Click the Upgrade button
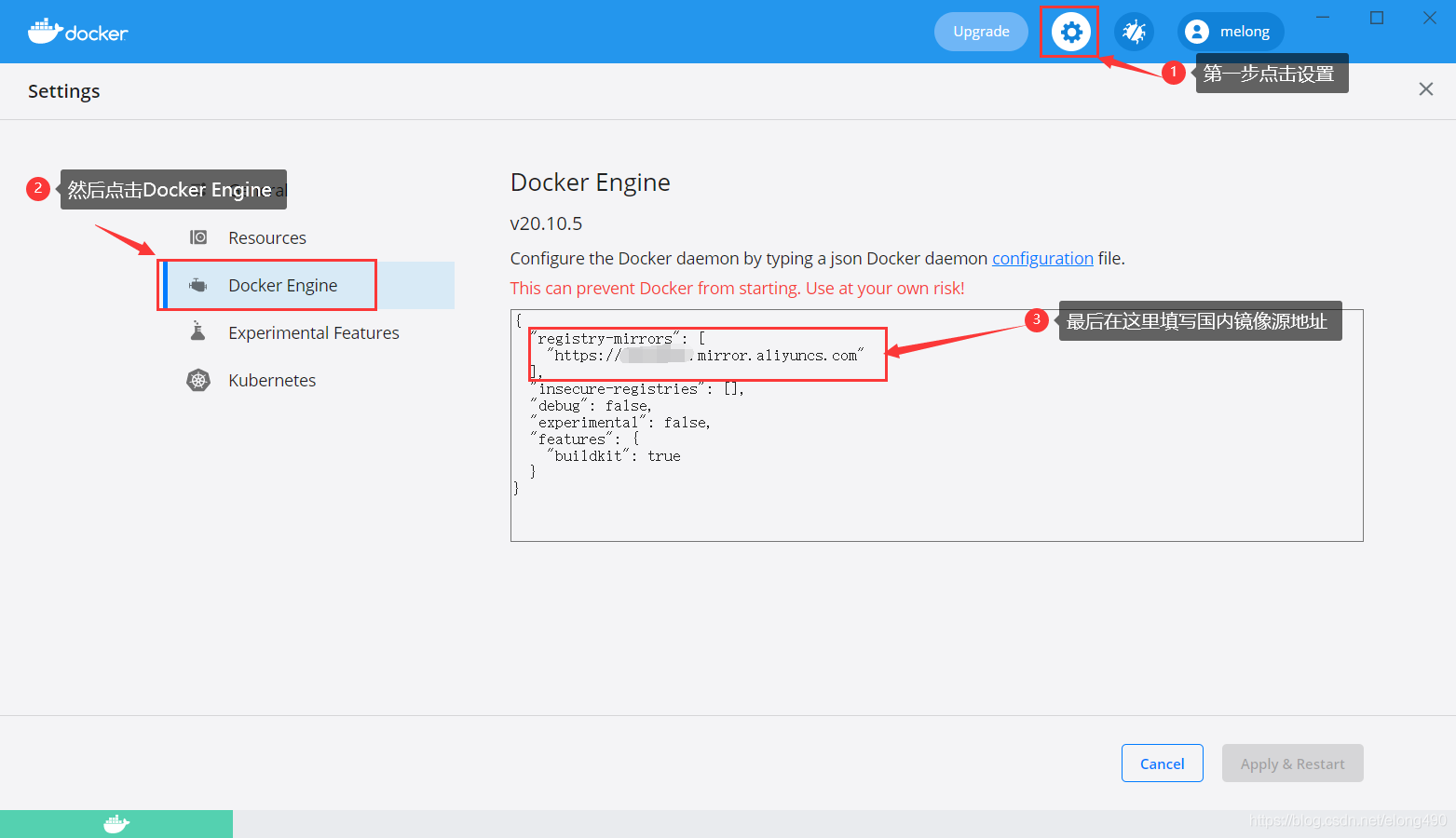This screenshot has height=838, width=1456. 981,32
